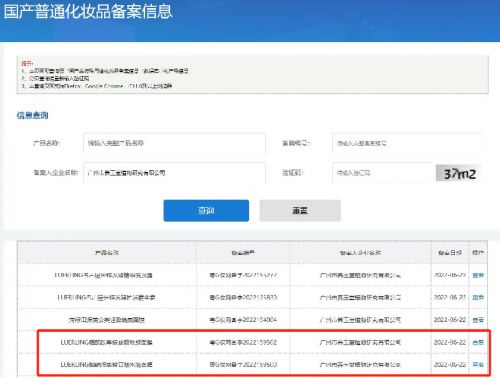
Task: Click the 信息查询 section heading
Action: (32, 115)
